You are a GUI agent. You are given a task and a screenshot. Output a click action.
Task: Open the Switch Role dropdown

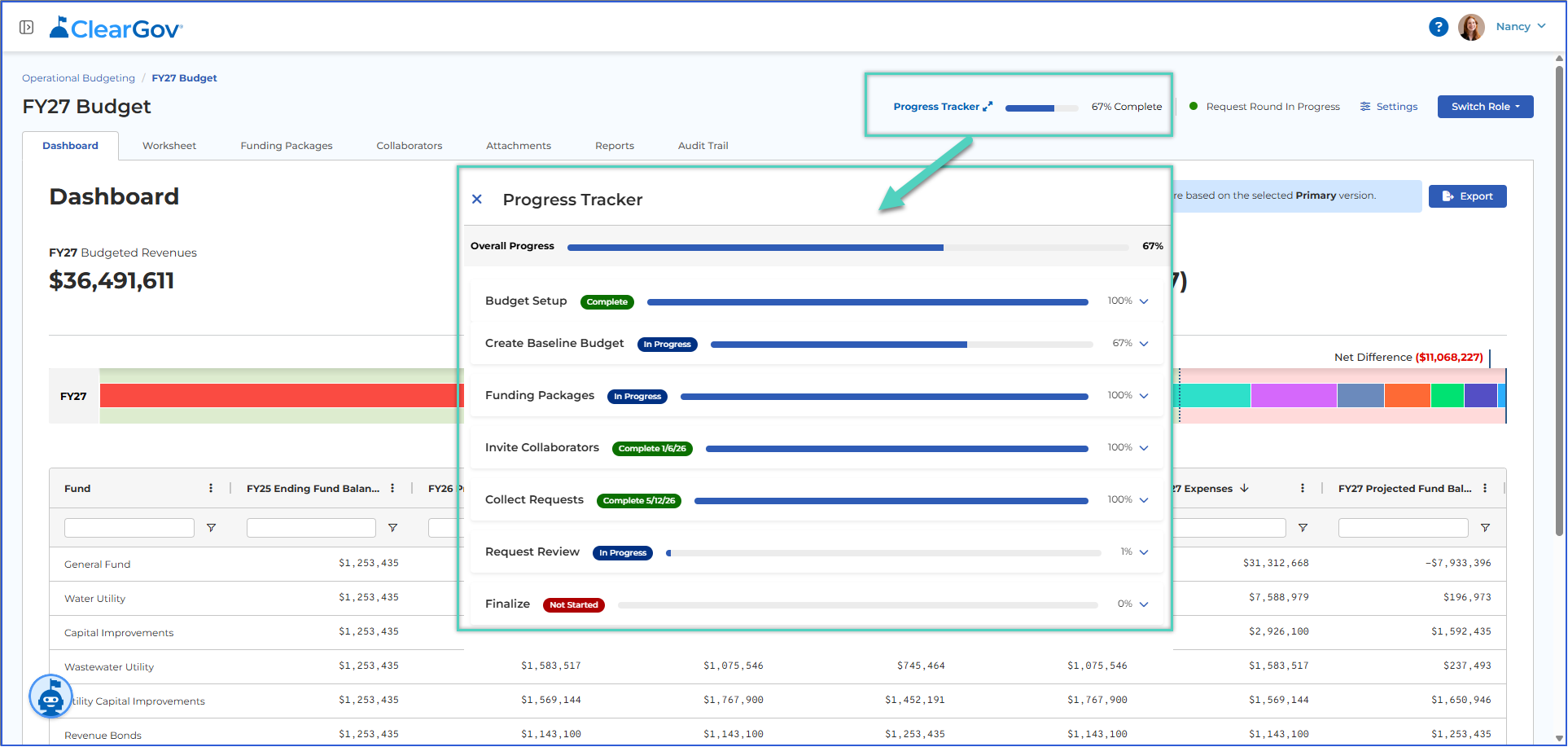coord(1485,107)
